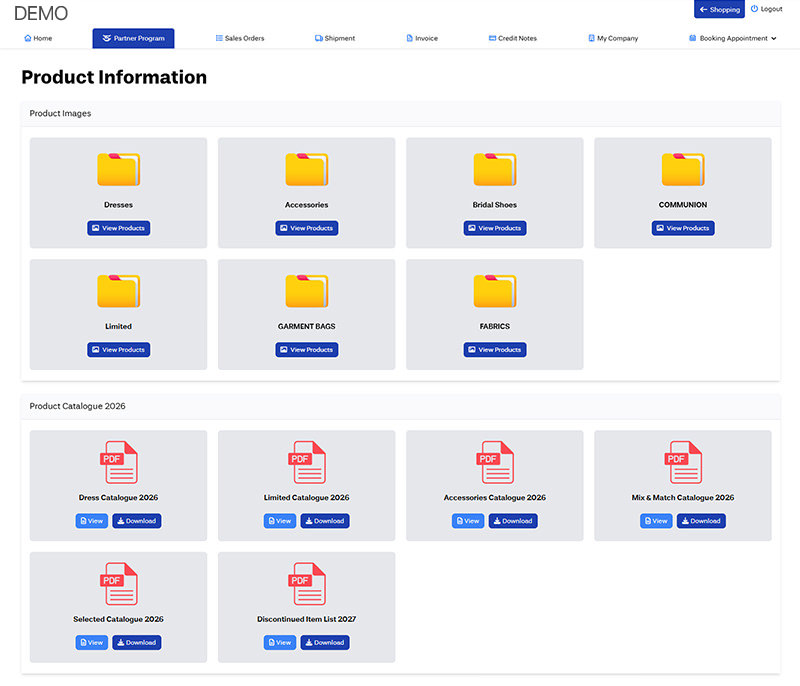Screen dimensions: 800x686
Task: Click the Mix & Match Catalogue PDF icon
Action: click(683, 462)
